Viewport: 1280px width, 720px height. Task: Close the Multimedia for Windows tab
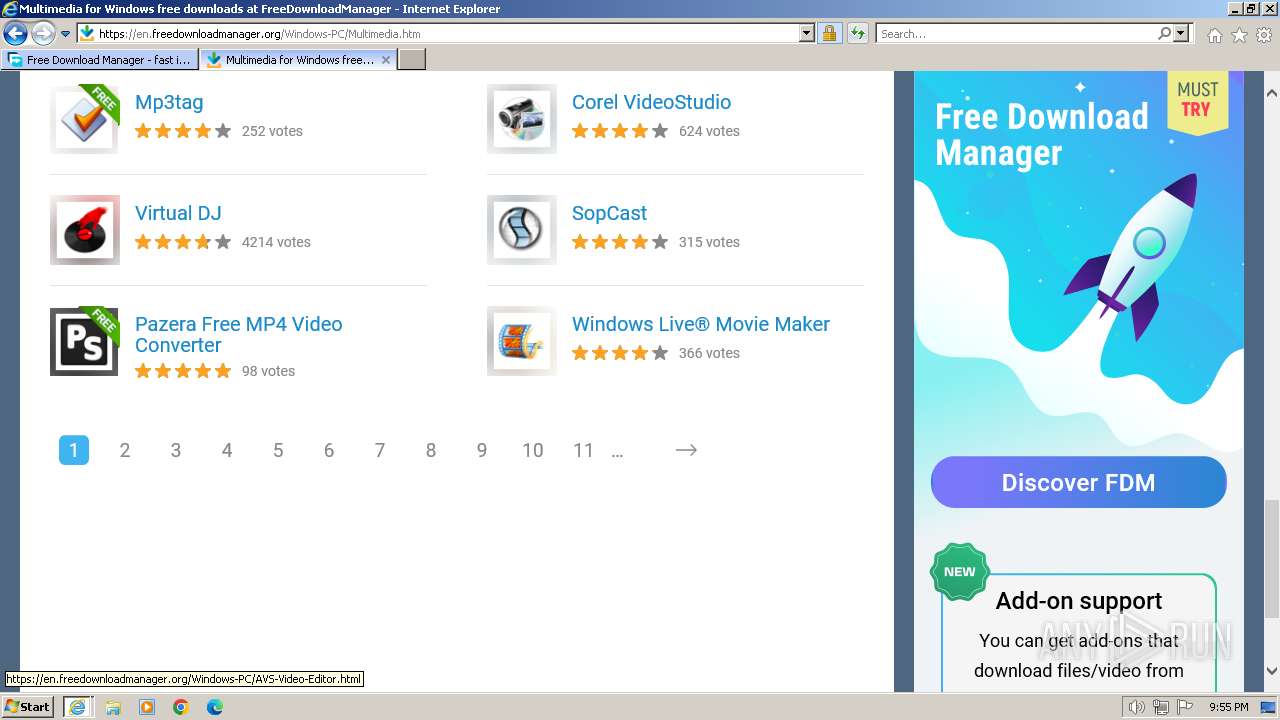386,60
